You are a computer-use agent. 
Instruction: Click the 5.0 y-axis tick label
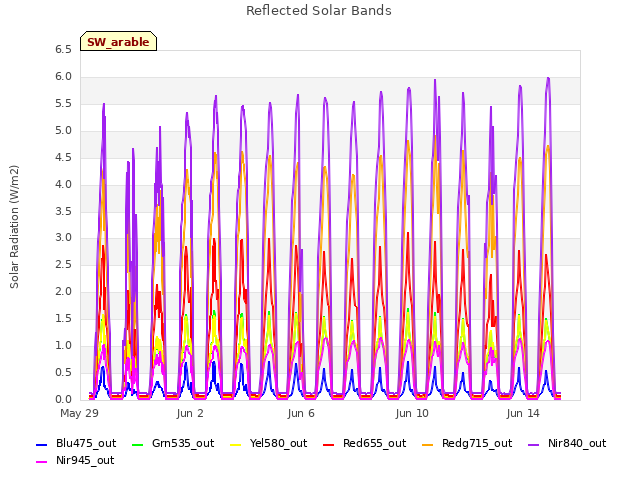[63, 130]
